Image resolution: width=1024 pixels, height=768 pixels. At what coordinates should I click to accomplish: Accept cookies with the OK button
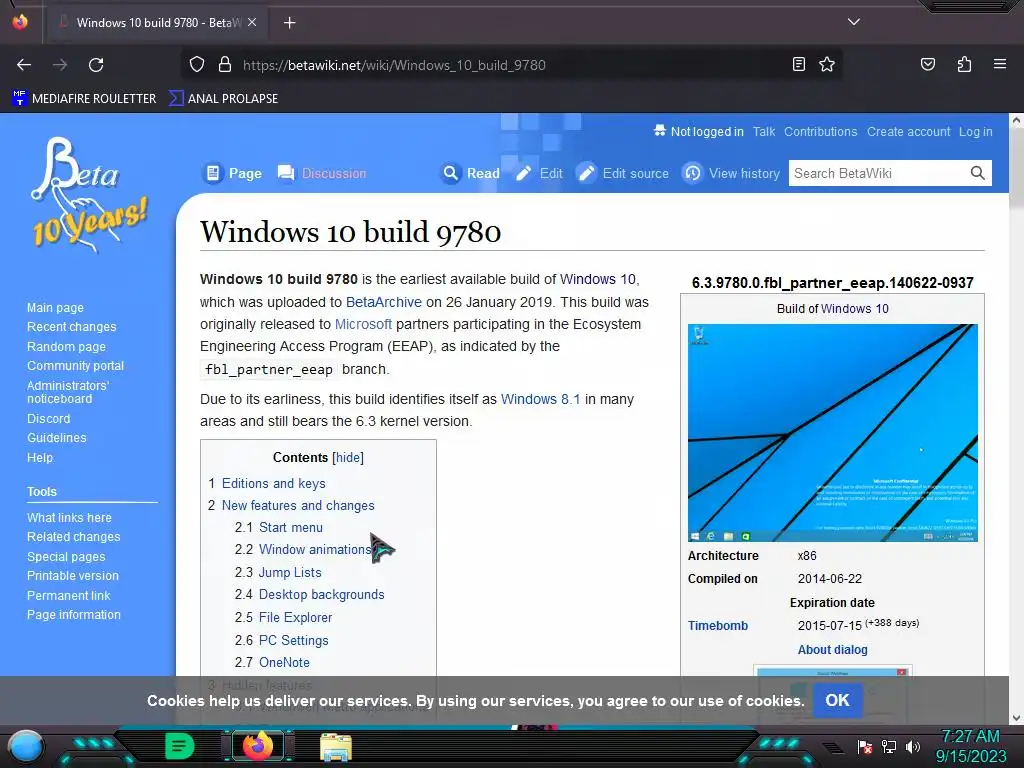837,701
